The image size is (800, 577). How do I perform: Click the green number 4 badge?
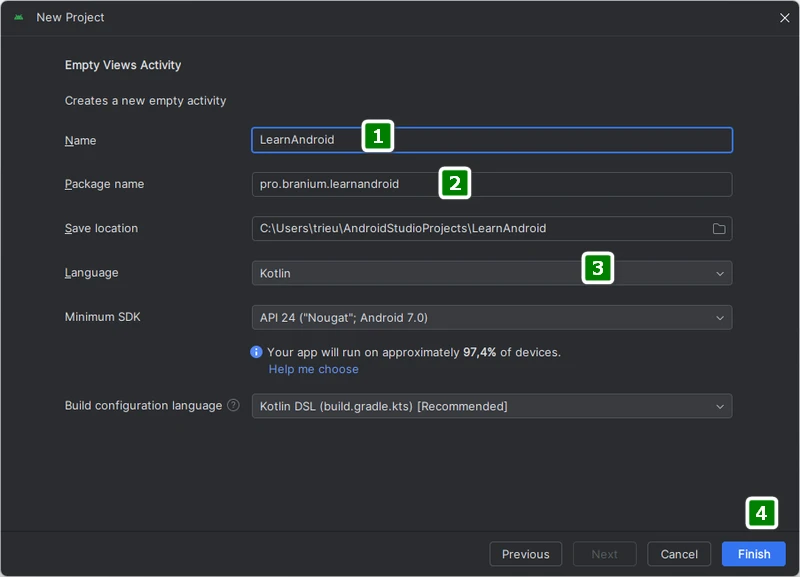pos(761,514)
